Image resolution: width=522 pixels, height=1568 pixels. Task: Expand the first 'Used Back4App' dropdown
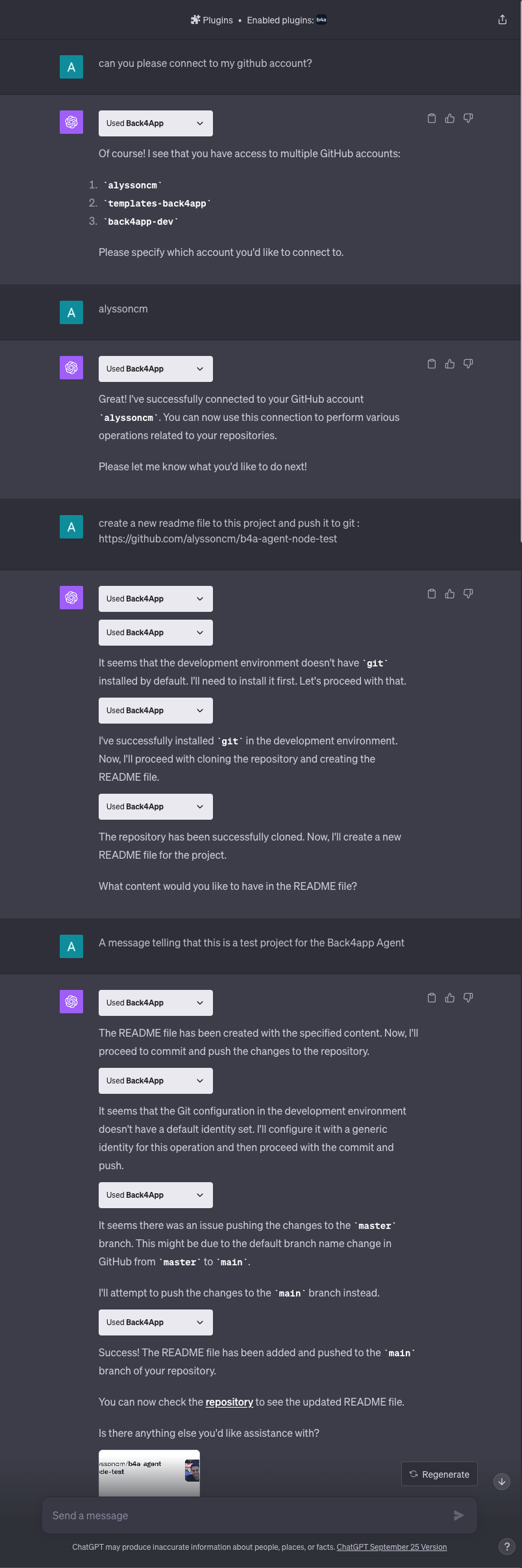point(155,123)
